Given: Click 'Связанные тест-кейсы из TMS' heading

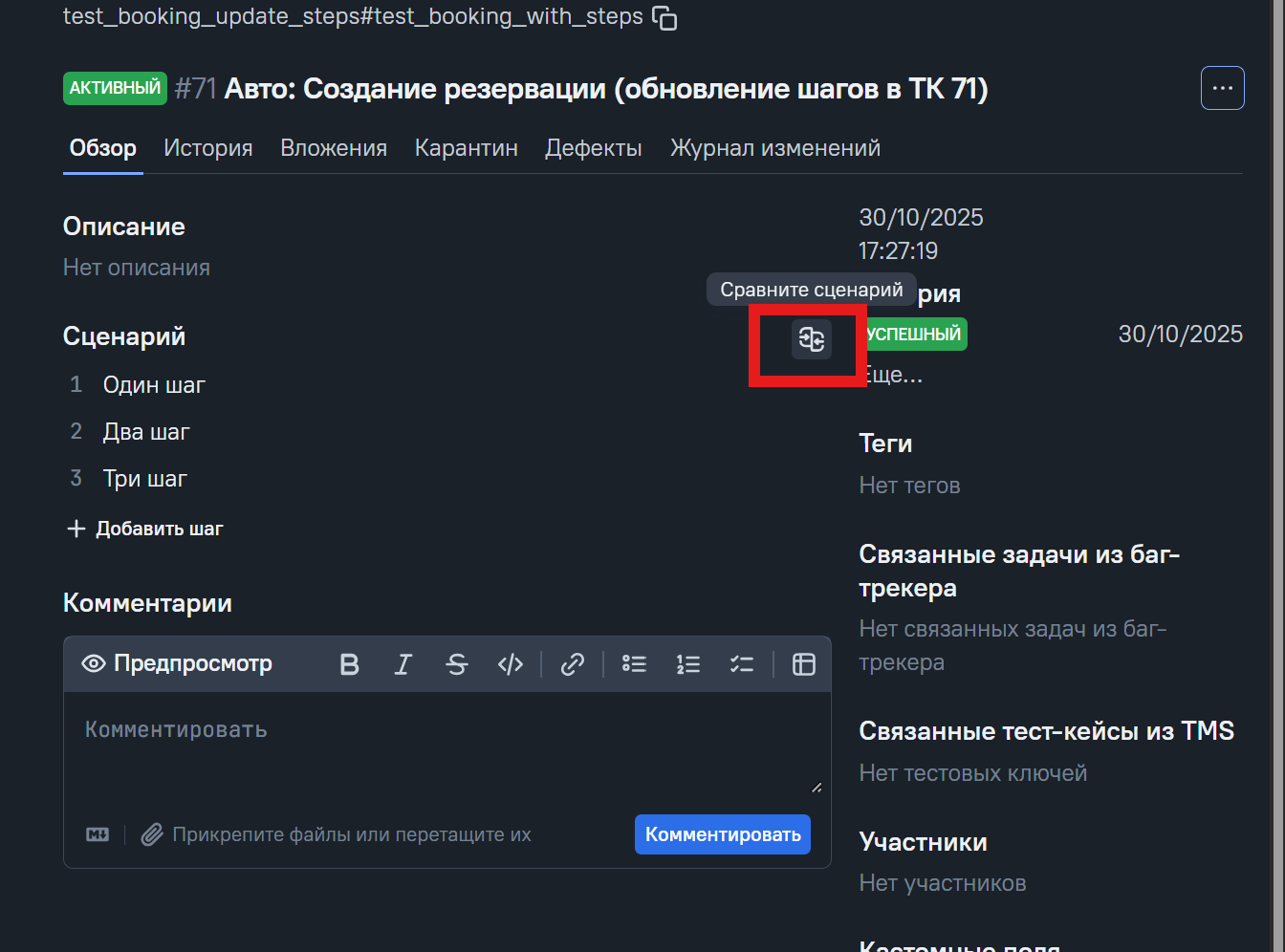Looking at the screenshot, I should coord(1047,731).
